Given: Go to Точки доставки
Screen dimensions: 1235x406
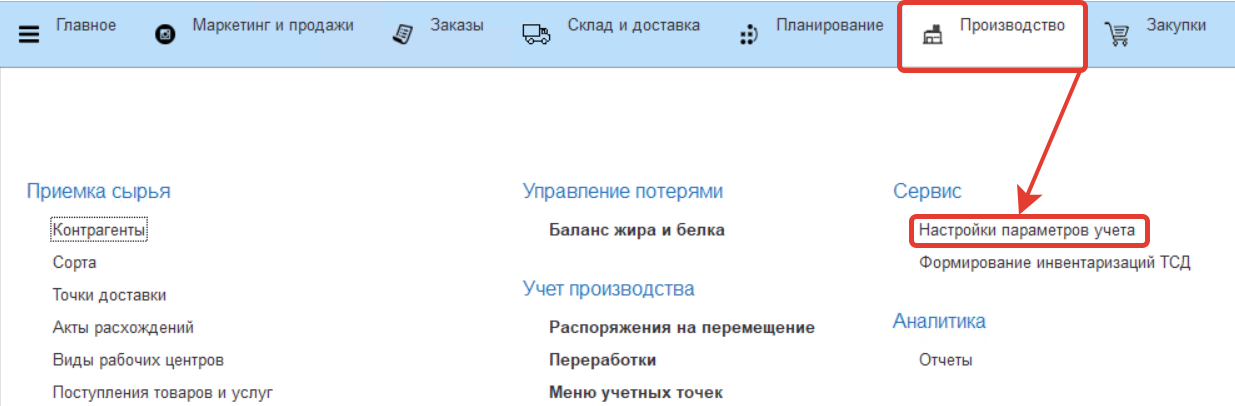Looking at the screenshot, I should pyautogui.click(x=109, y=295).
